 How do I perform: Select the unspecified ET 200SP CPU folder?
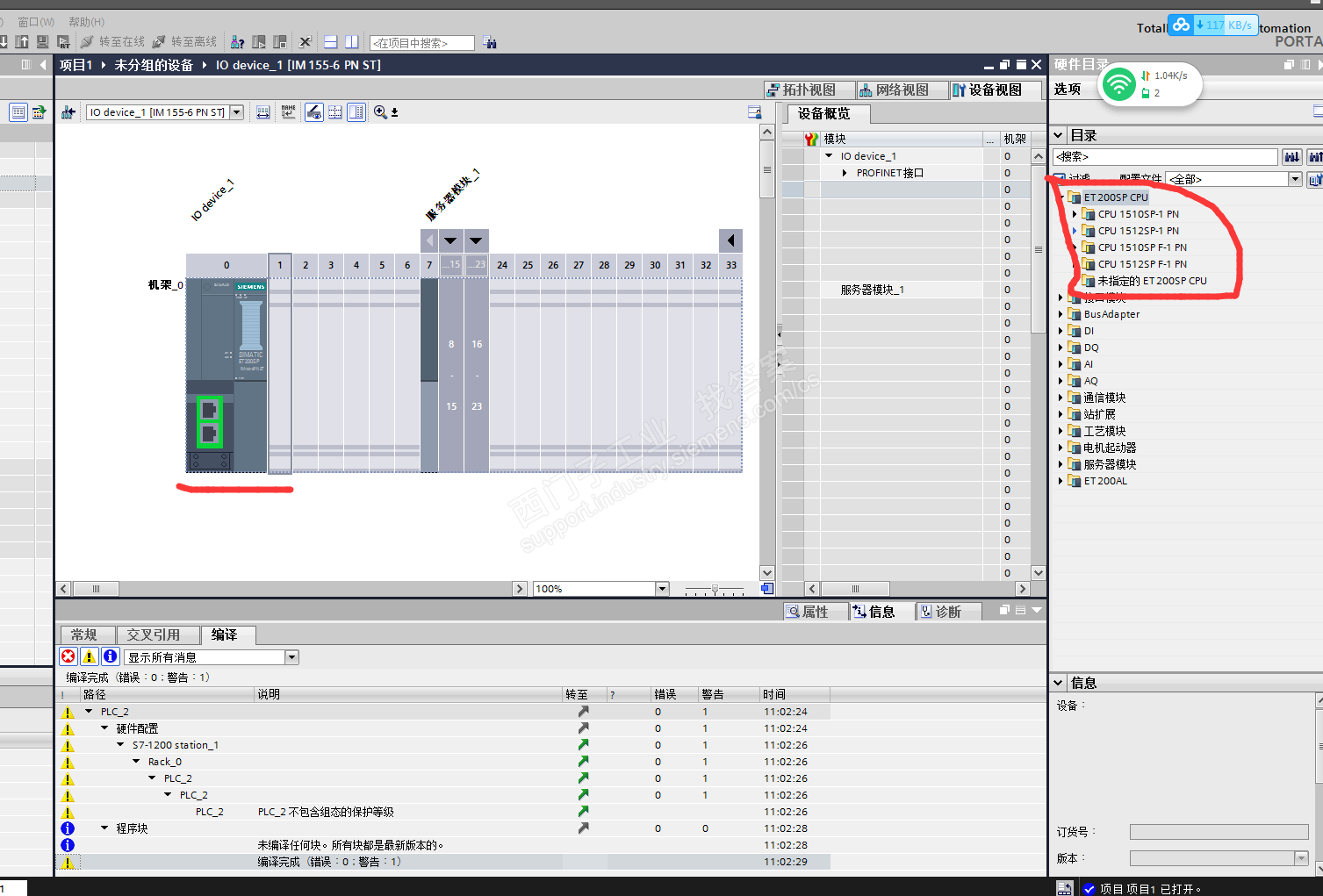click(1152, 281)
